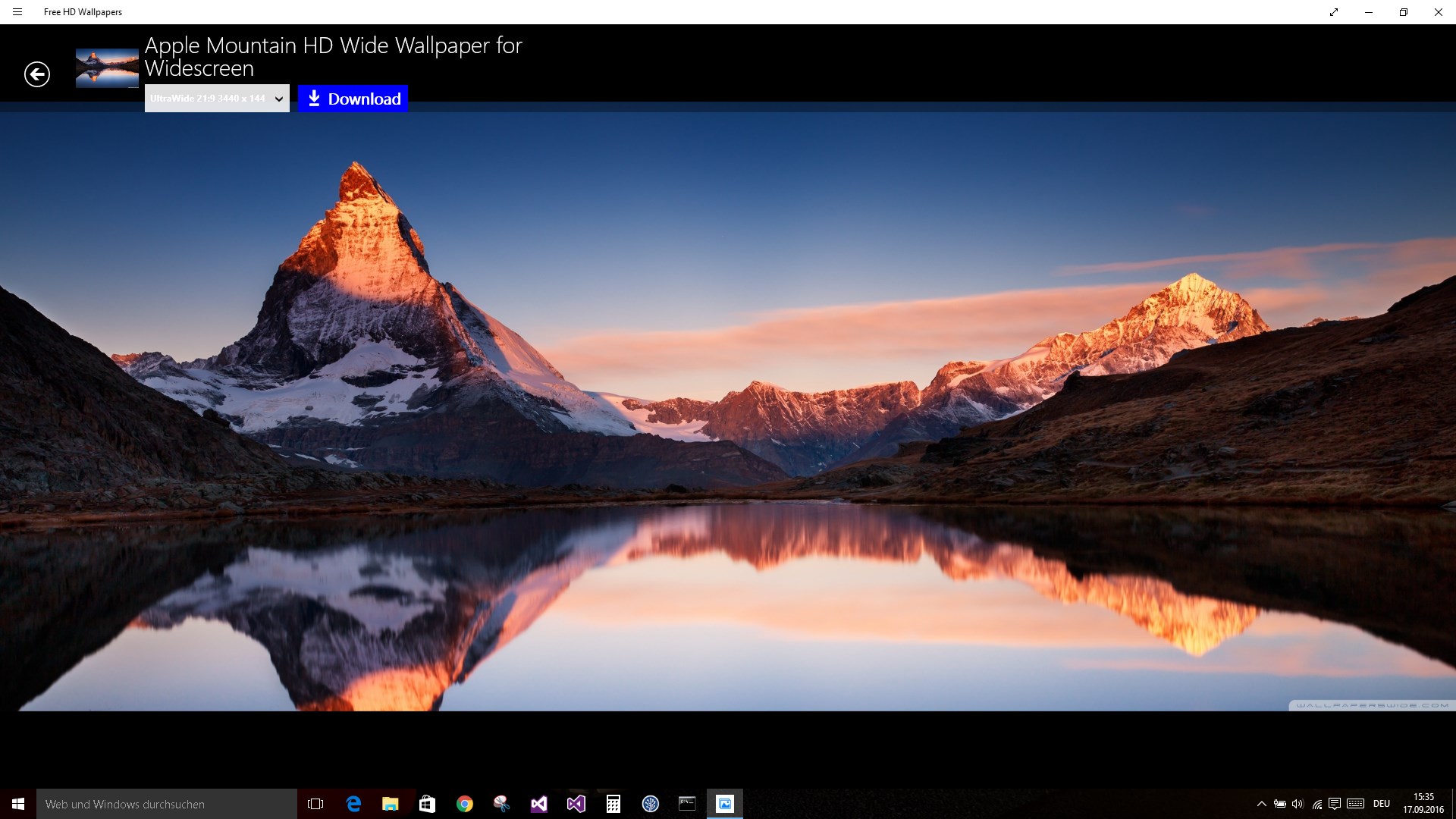The image size is (1456, 819).
Task: Navigate back using the arrow icon
Action: [36, 74]
